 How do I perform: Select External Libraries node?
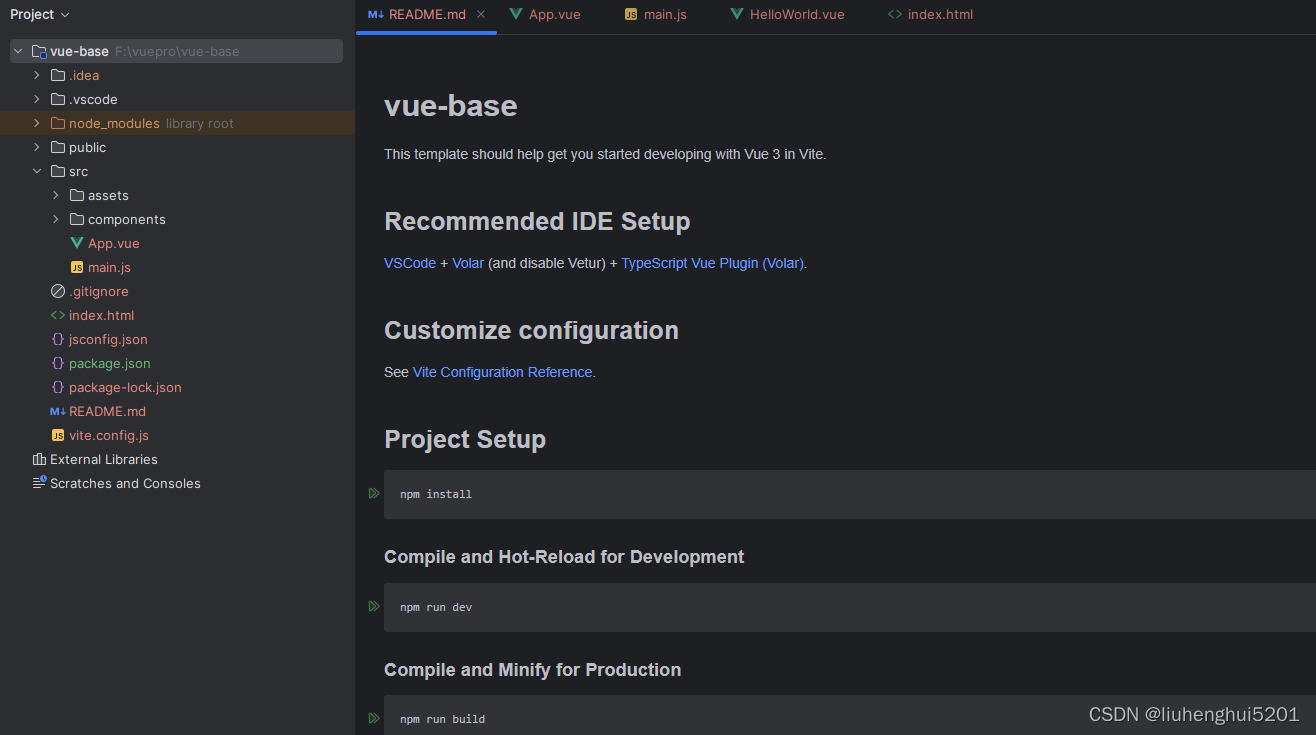click(104, 459)
